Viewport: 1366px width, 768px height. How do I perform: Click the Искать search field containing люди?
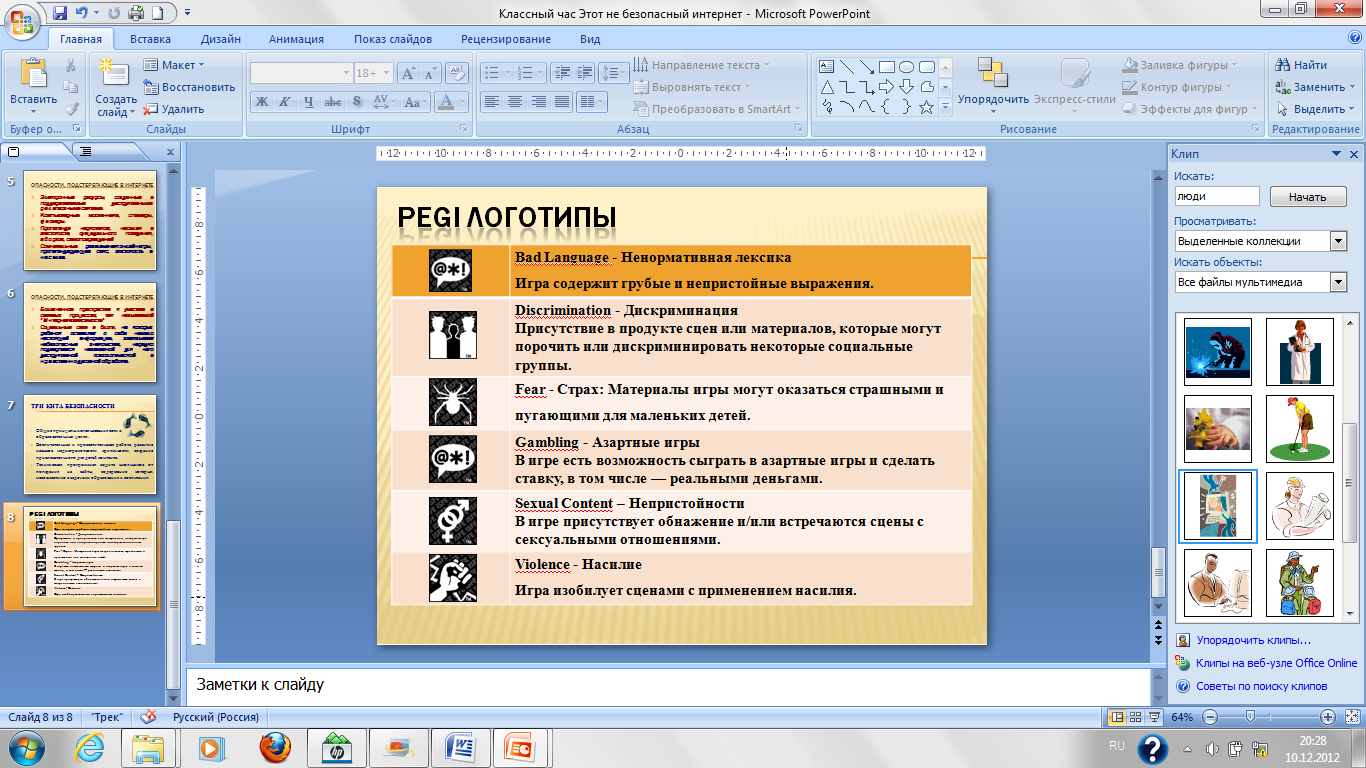point(1217,197)
